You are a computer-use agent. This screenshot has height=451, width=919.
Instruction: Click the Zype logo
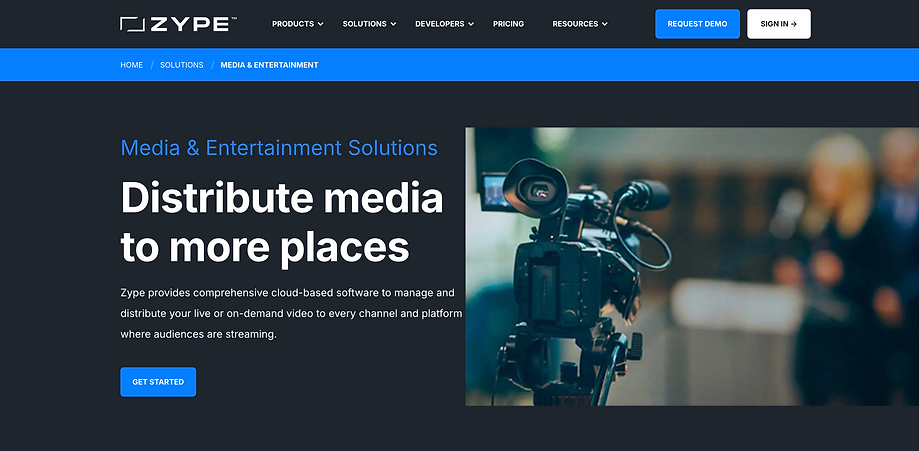point(178,24)
